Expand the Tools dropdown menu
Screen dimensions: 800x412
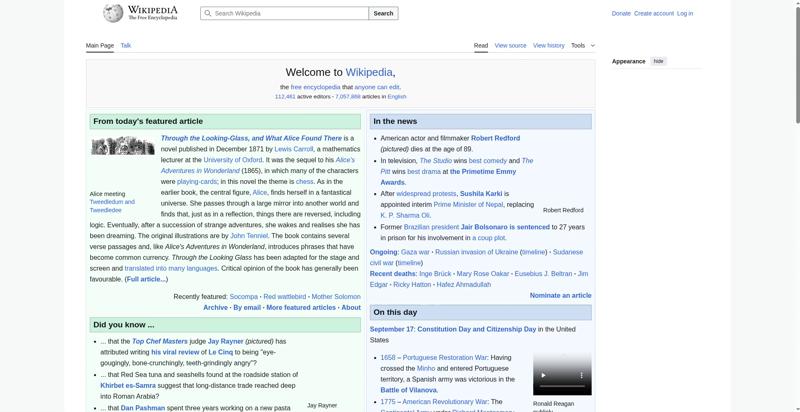pos(583,45)
